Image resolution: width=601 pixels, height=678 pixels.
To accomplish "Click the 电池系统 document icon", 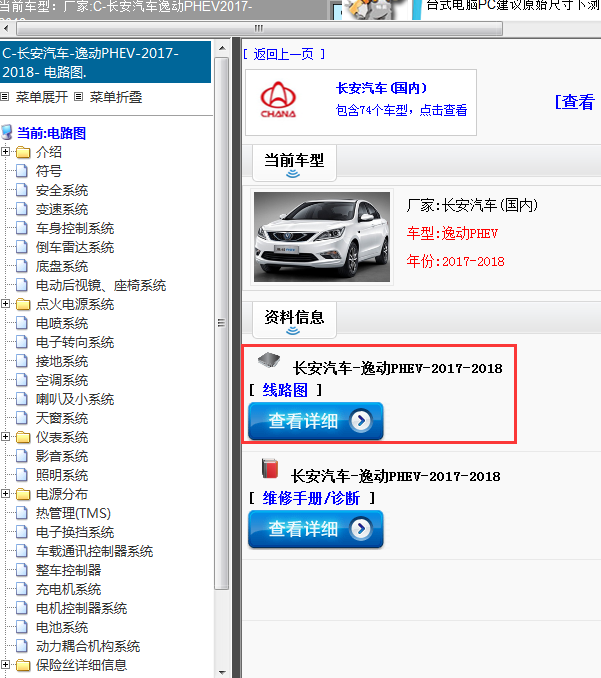I will 22,627.
